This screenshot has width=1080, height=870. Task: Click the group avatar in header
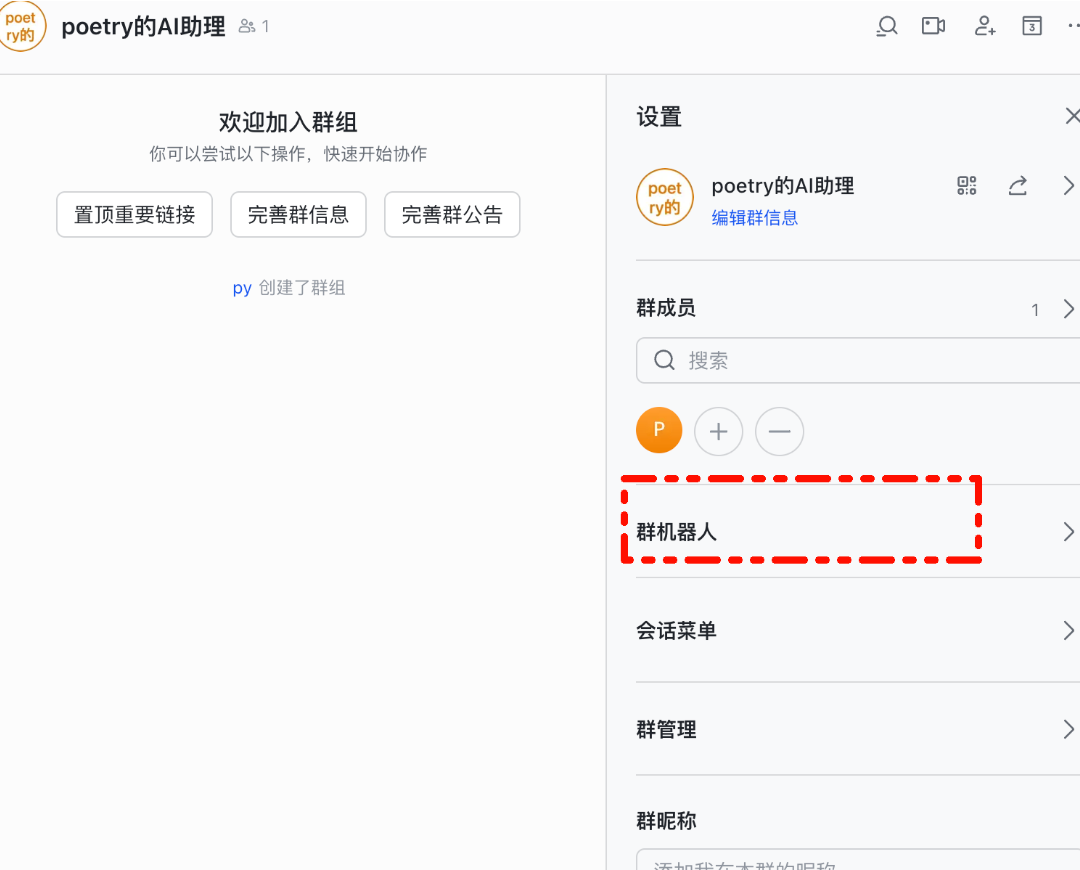coord(21,26)
